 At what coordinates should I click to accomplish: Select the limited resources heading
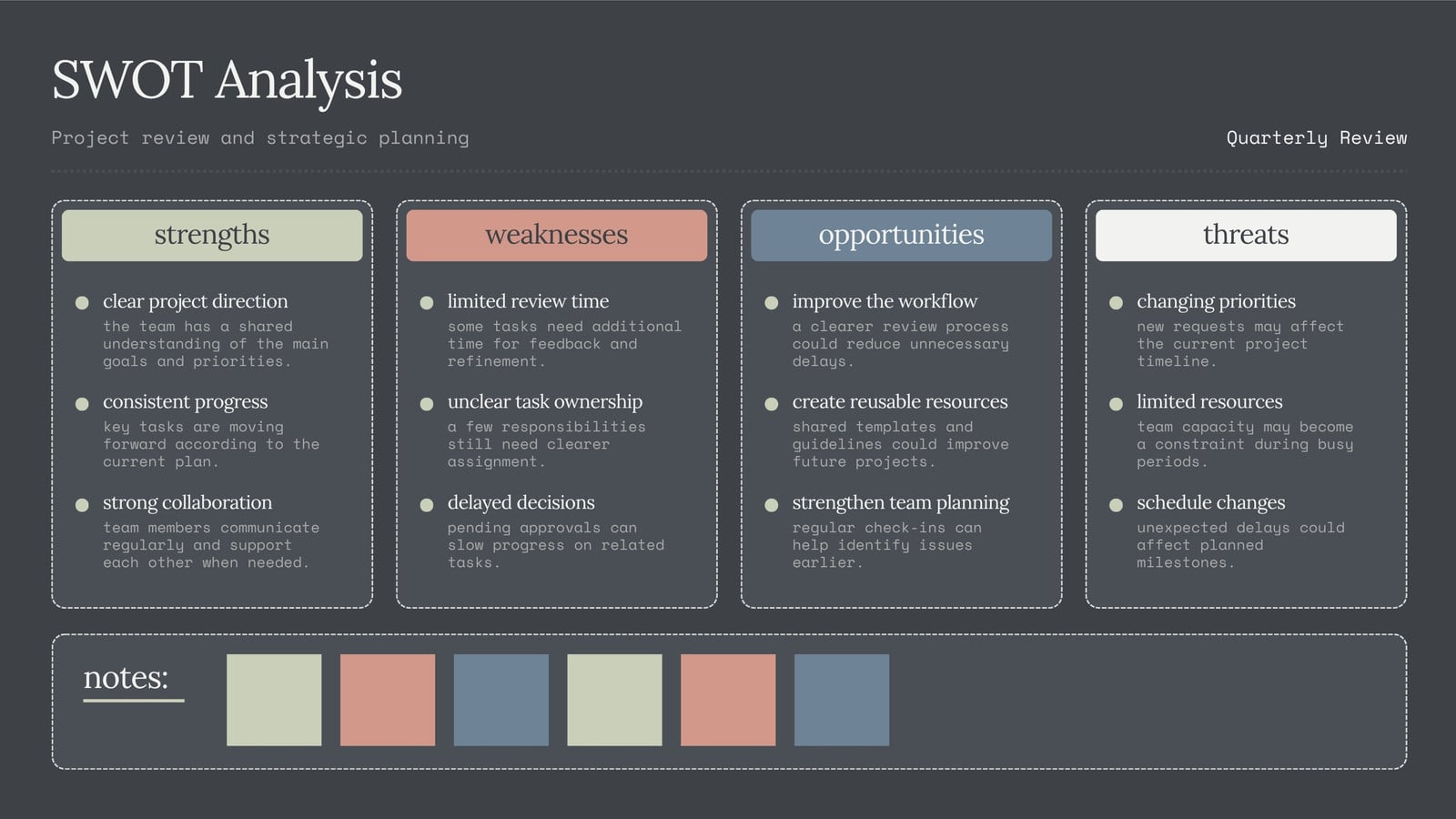[x=1208, y=401]
